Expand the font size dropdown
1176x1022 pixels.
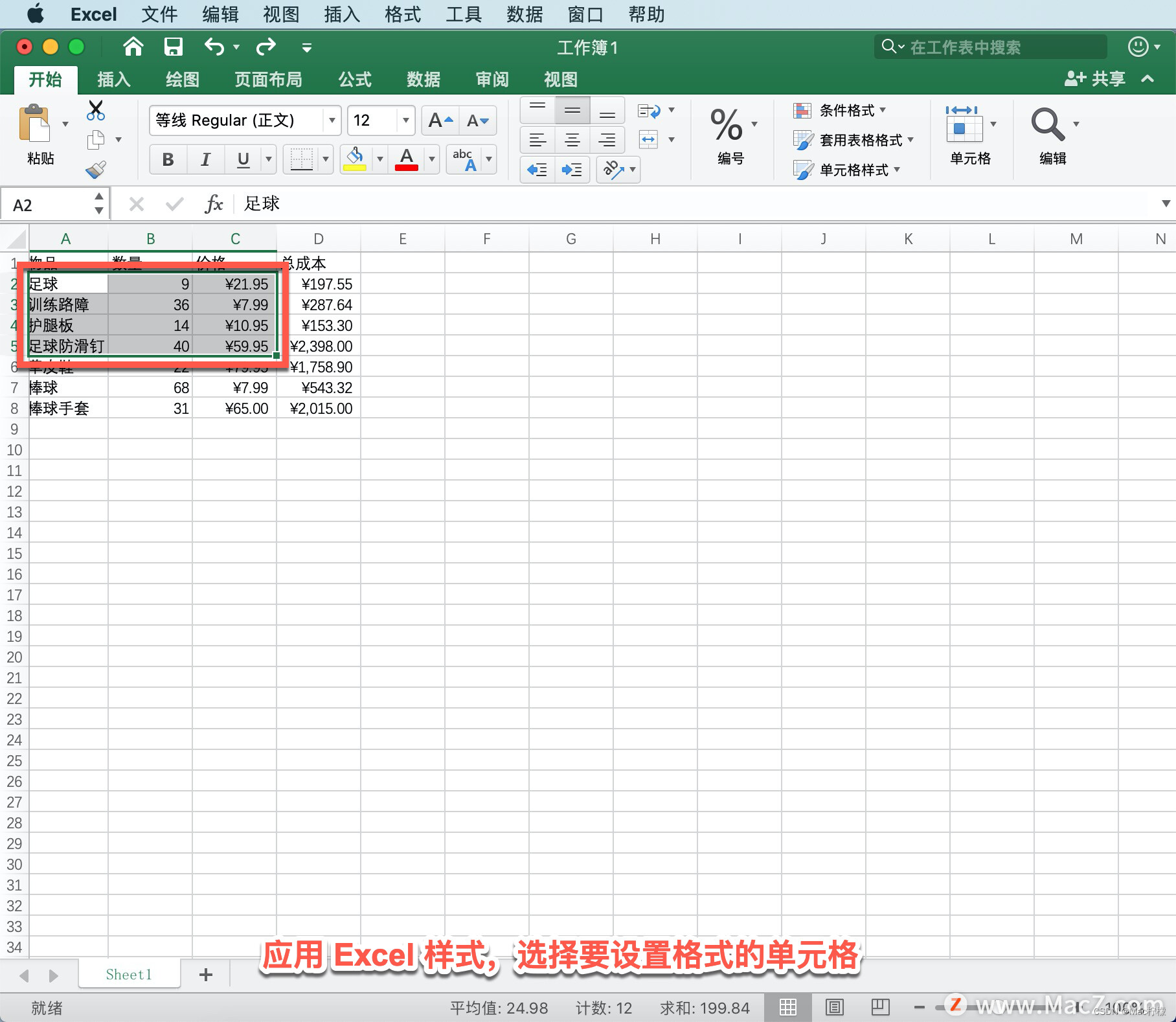(405, 120)
